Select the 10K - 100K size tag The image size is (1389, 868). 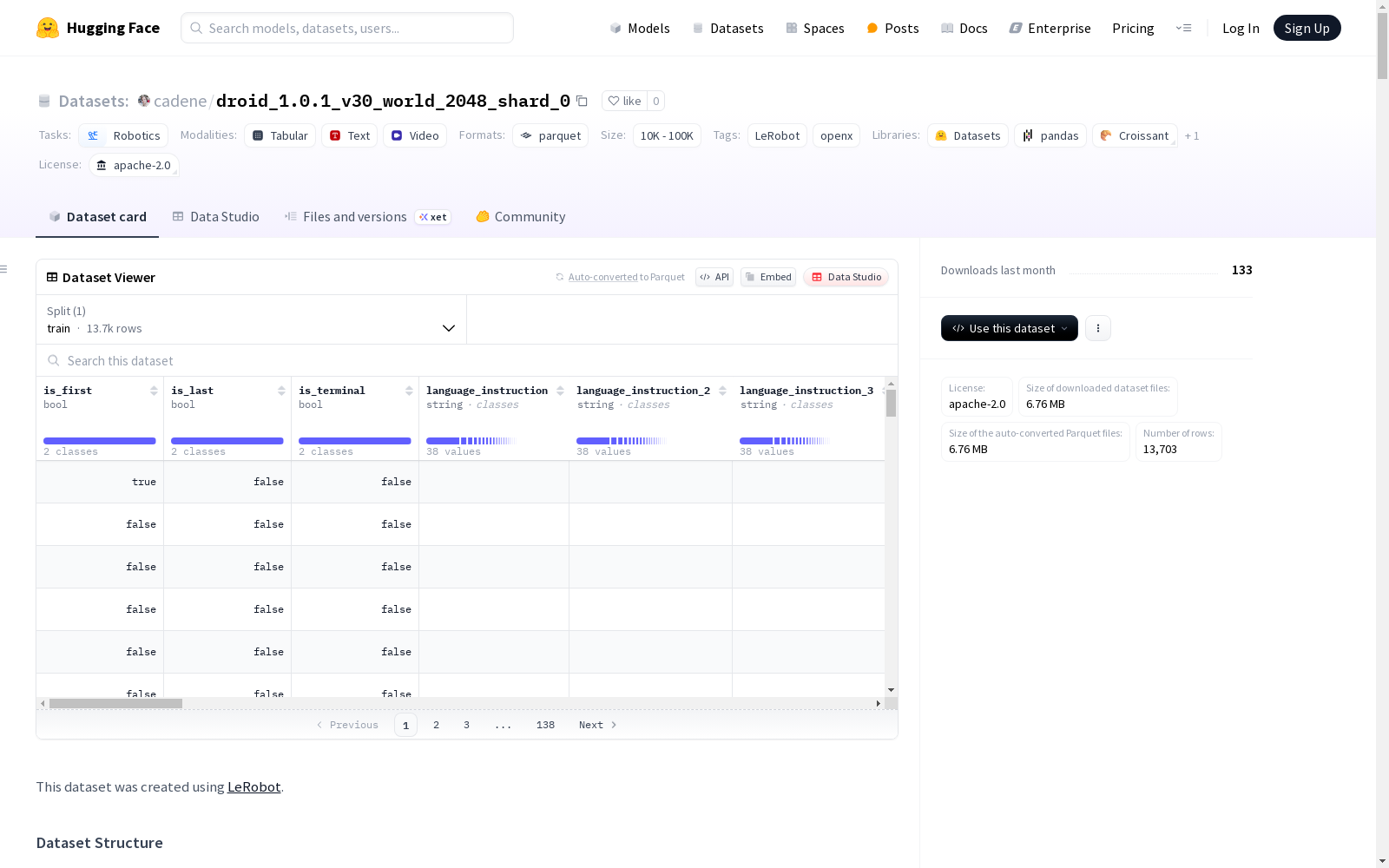[x=667, y=135]
